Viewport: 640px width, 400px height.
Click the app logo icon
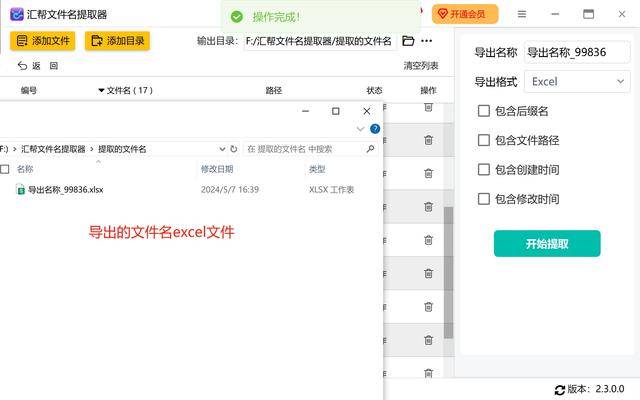pyautogui.click(x=16, y=14)
